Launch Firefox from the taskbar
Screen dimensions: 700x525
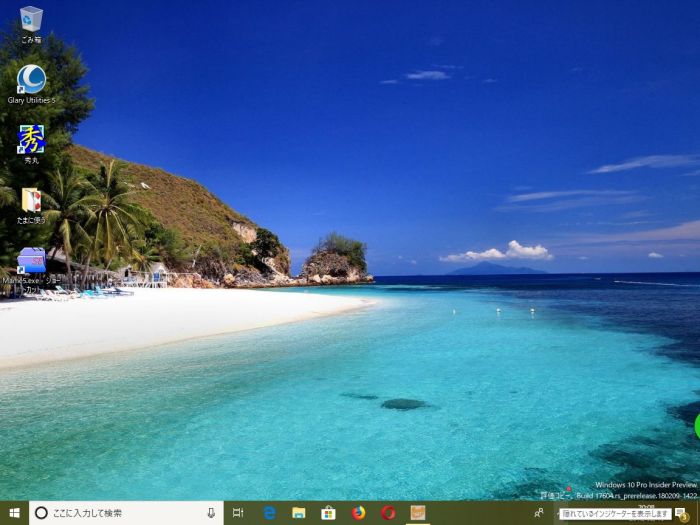click(x=358, y=513)
